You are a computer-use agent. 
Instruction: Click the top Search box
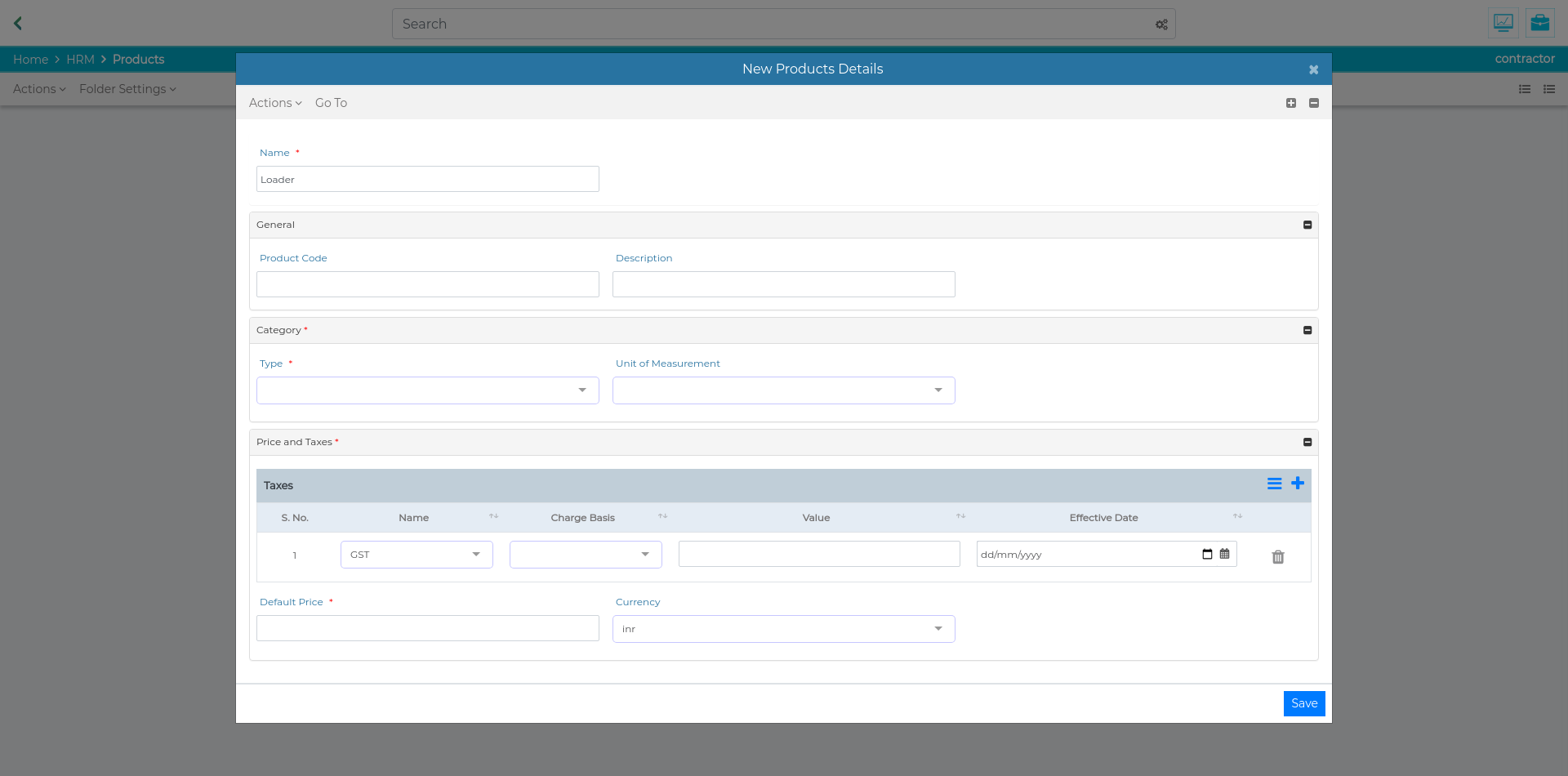784,24
